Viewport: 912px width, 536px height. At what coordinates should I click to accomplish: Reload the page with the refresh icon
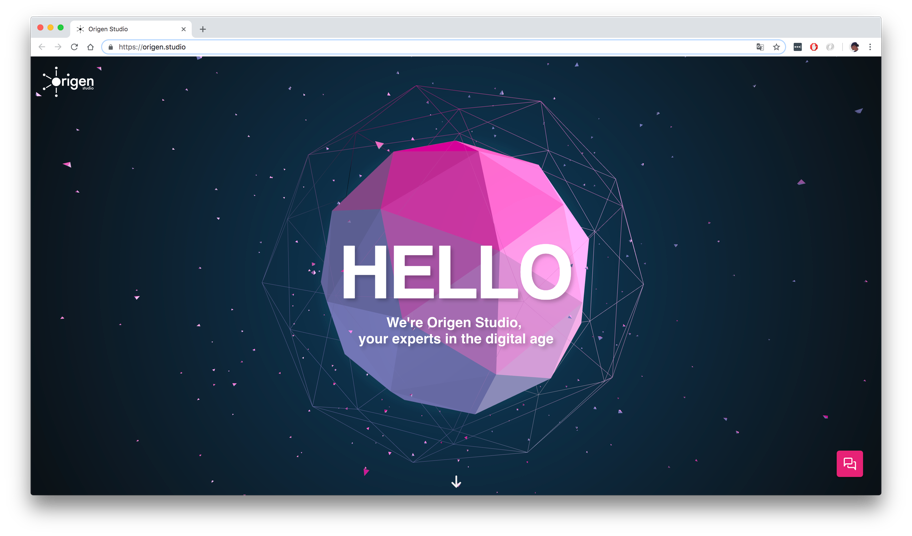click(74, 47)
